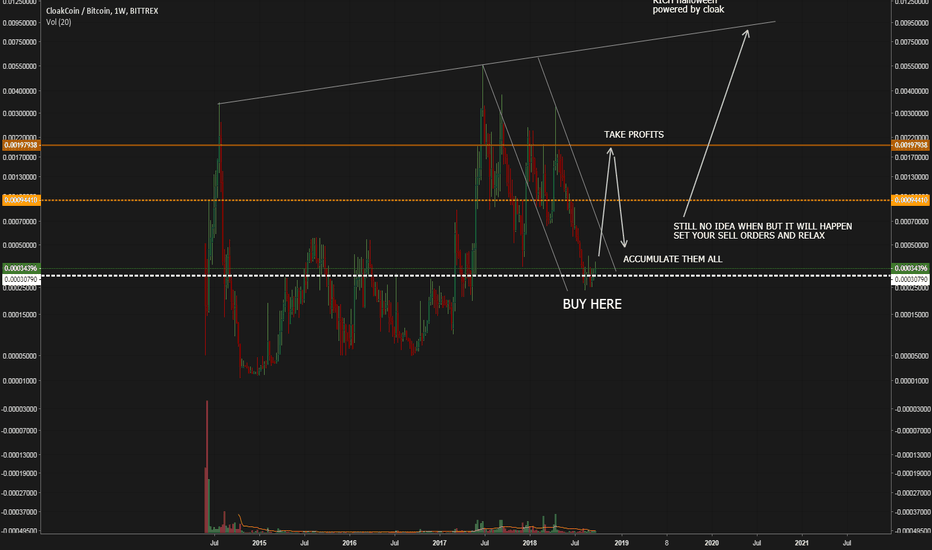Click 0.00550000 on the right price axis
The width and height of the screenshot is (932, 550).
[x=911, y=67]
